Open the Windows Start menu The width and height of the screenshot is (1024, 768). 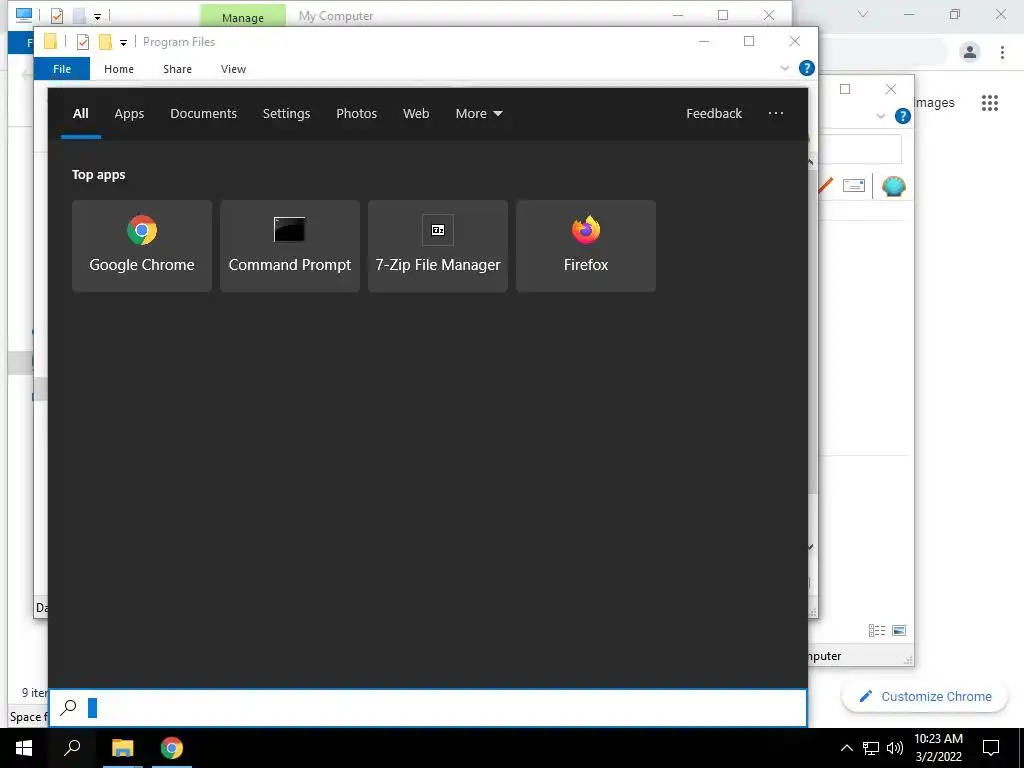click(x=24, y=748)
